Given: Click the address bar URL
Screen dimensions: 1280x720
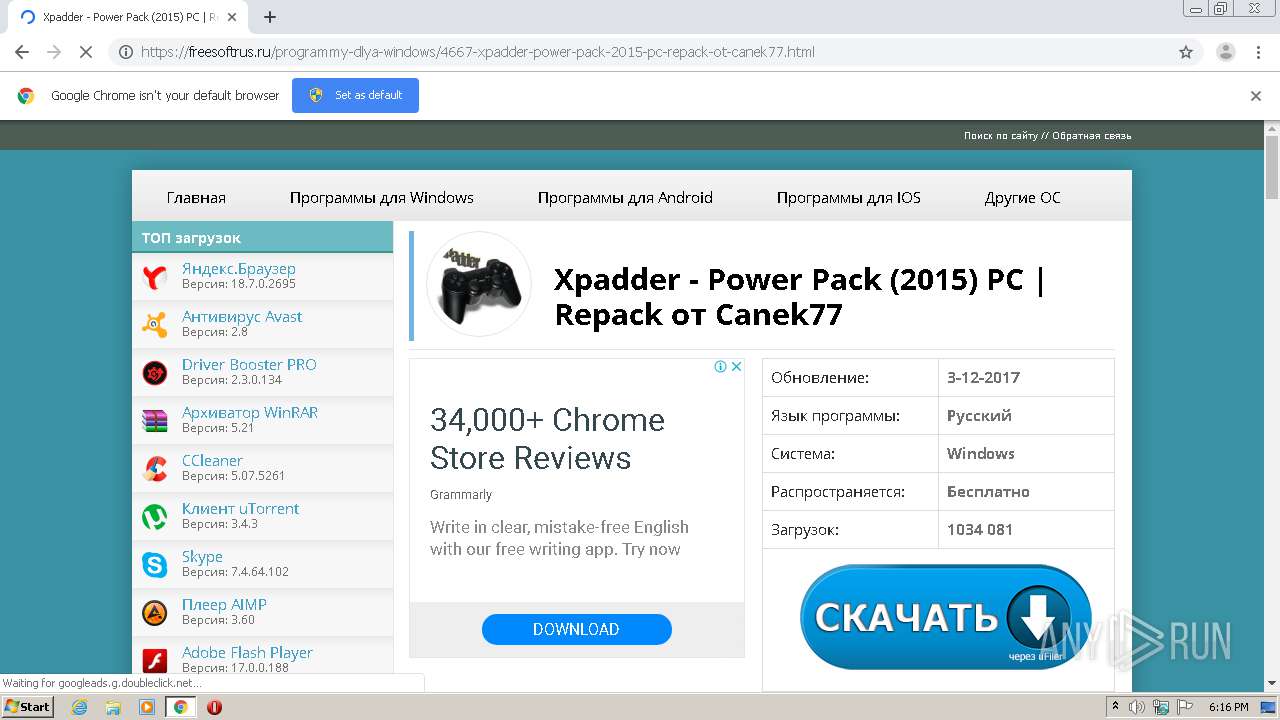Looking at the screenshot, I should (x=478, y=52).
